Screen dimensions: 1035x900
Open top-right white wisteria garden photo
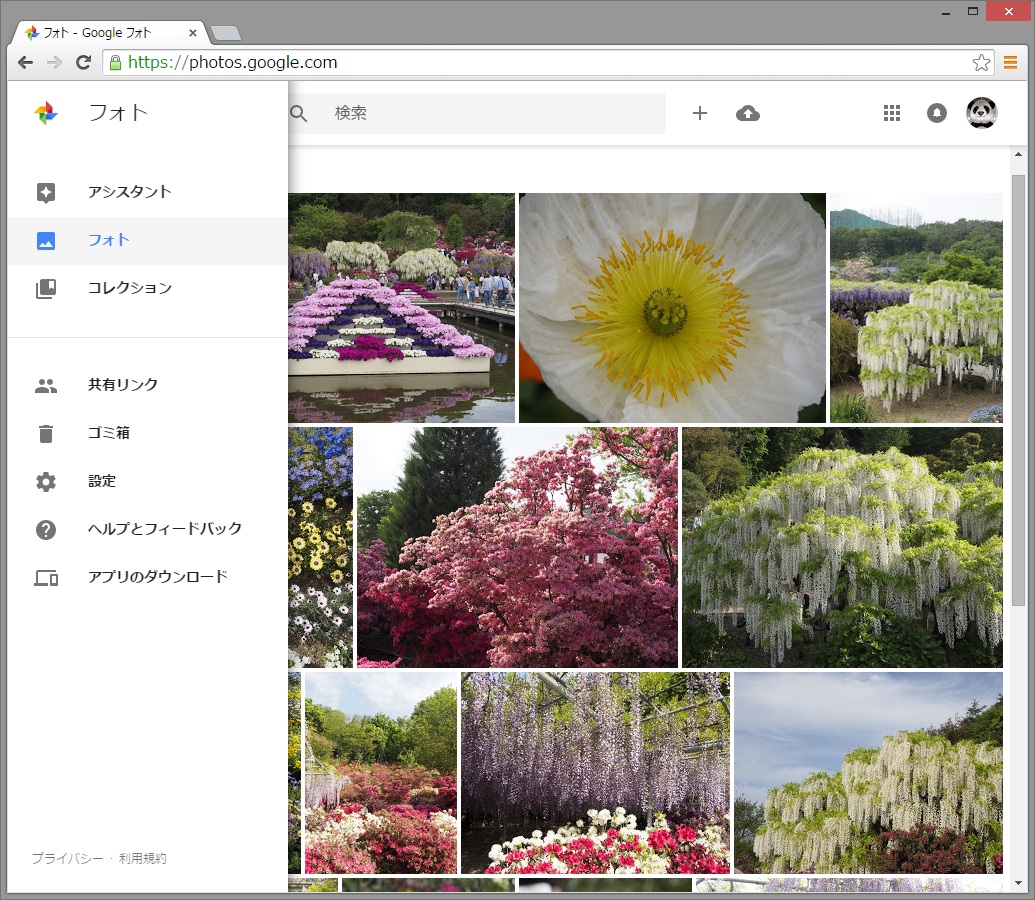tap(916, 308)
